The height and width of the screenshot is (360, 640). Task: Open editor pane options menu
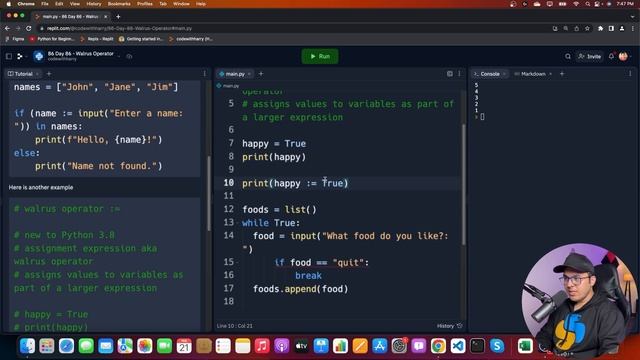point(459,74)
